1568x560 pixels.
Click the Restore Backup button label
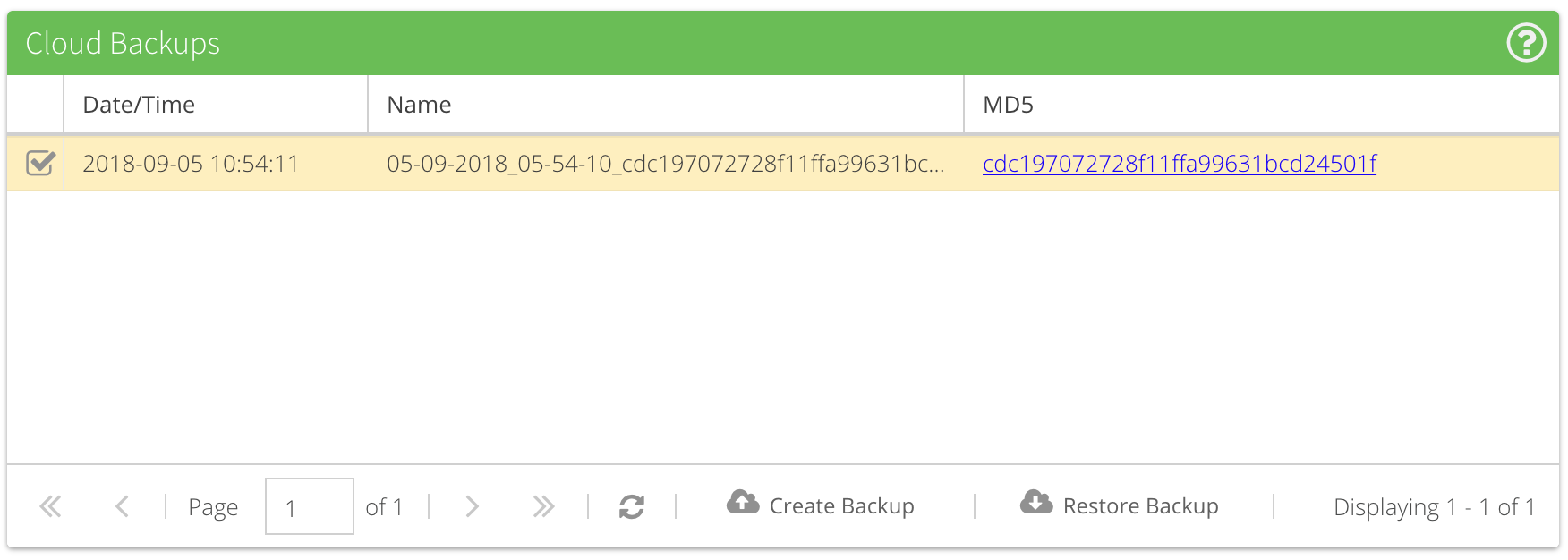[1140, 506]
